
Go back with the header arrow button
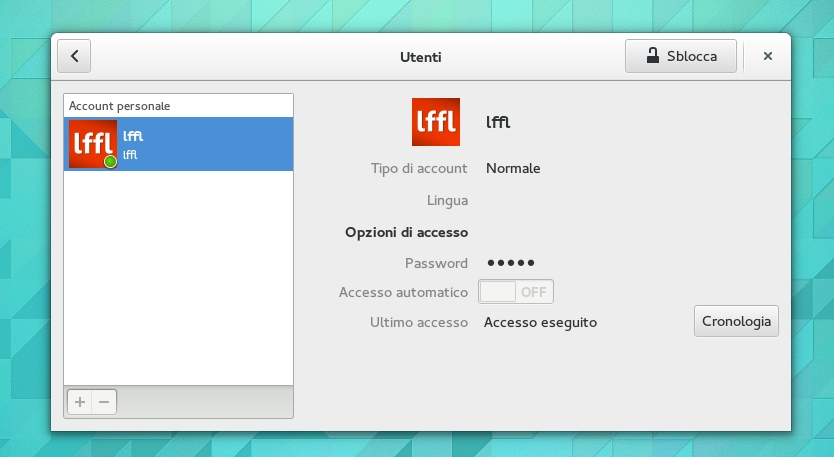pyautogui.click(x=74, y=56)
